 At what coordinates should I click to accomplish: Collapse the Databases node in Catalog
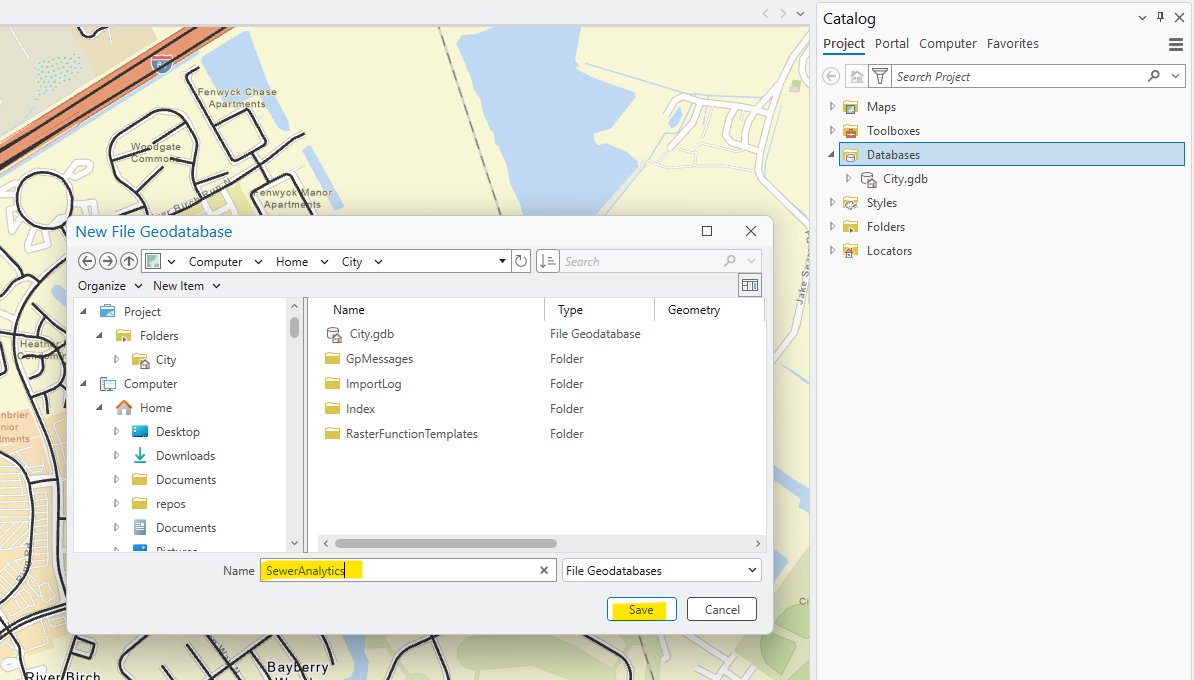pos(832,155)
